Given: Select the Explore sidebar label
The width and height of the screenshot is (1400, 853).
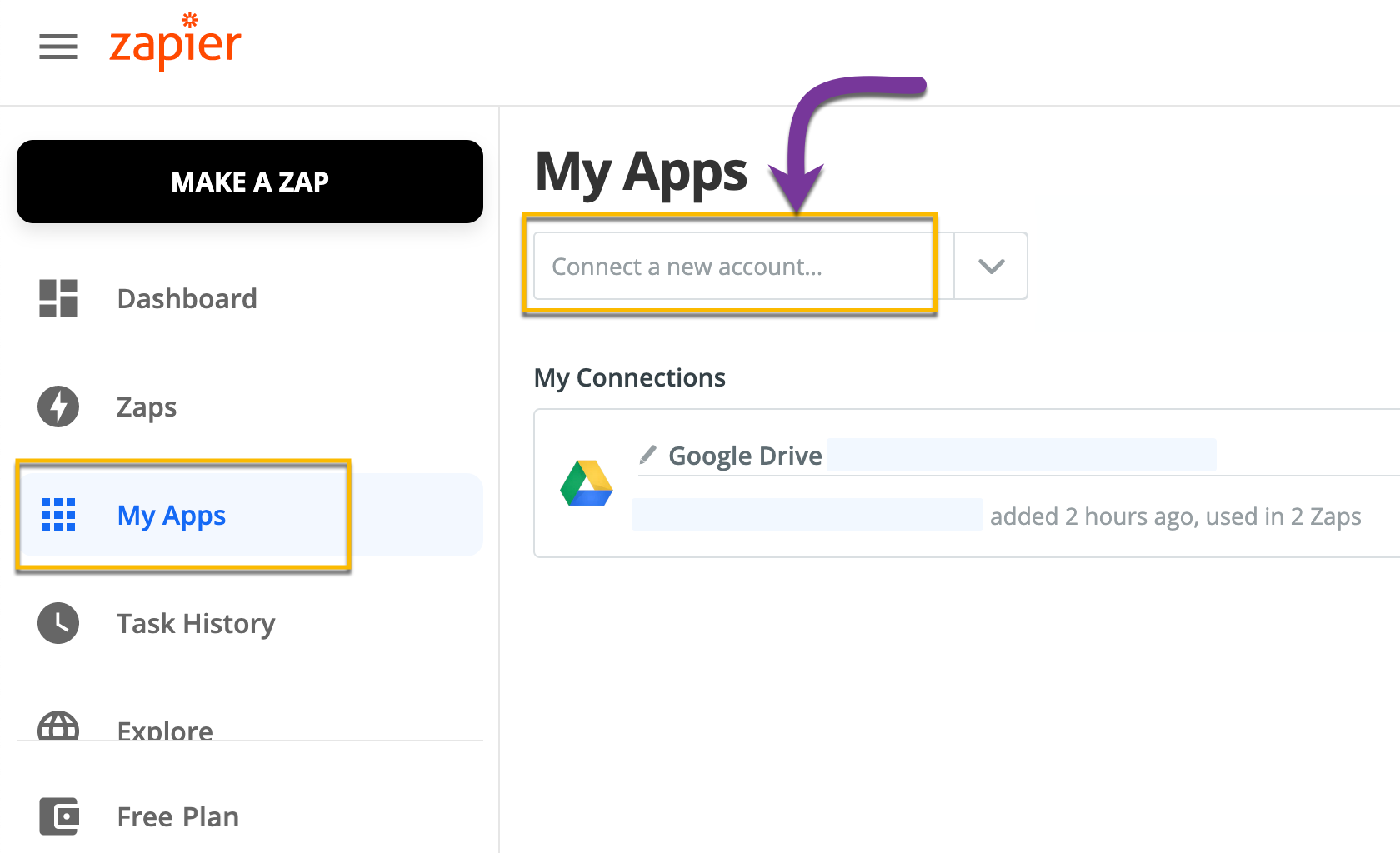Looking at the screenshot, I should click(165, 730).
